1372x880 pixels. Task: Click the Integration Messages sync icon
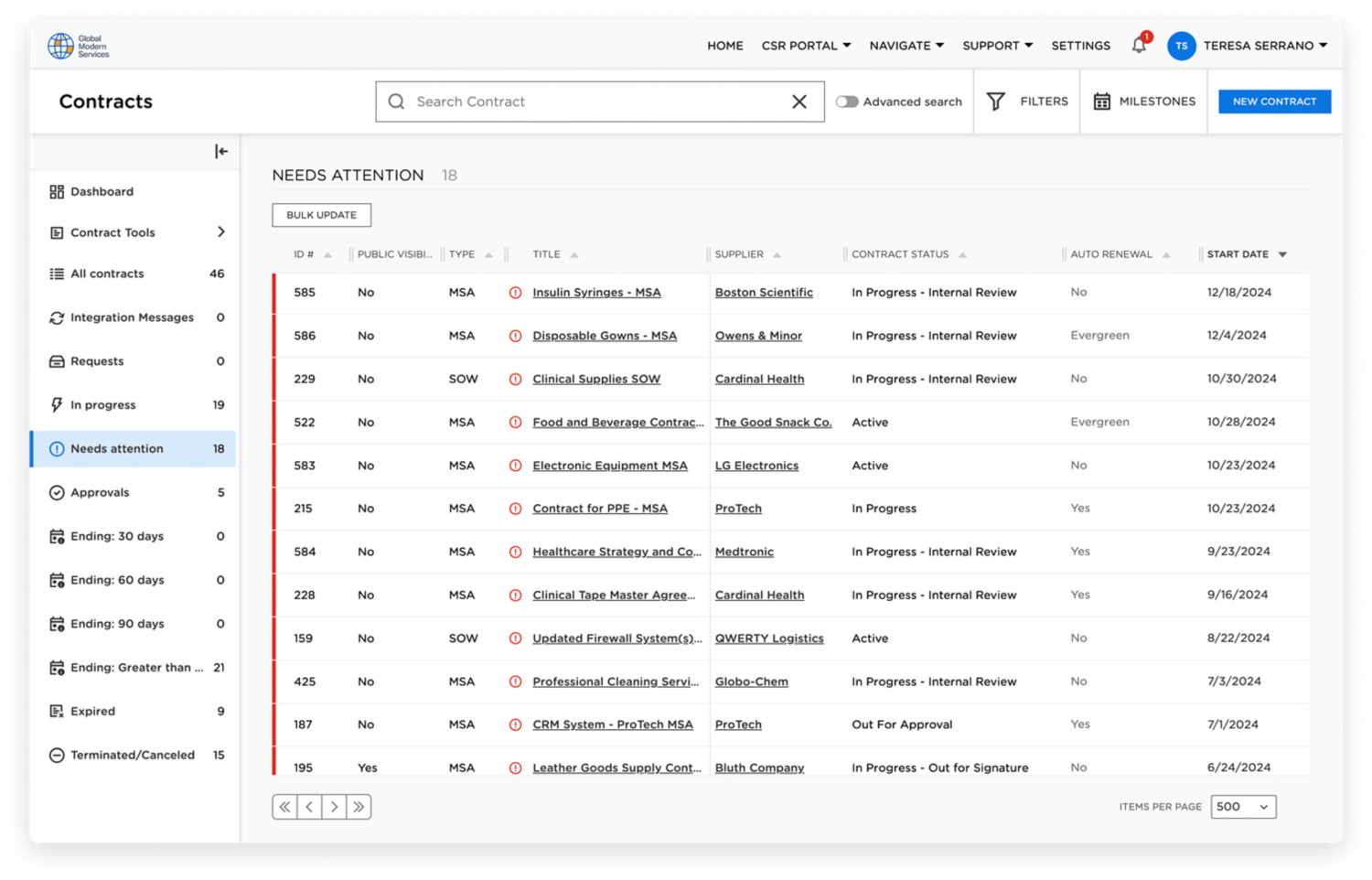[57, 317]
